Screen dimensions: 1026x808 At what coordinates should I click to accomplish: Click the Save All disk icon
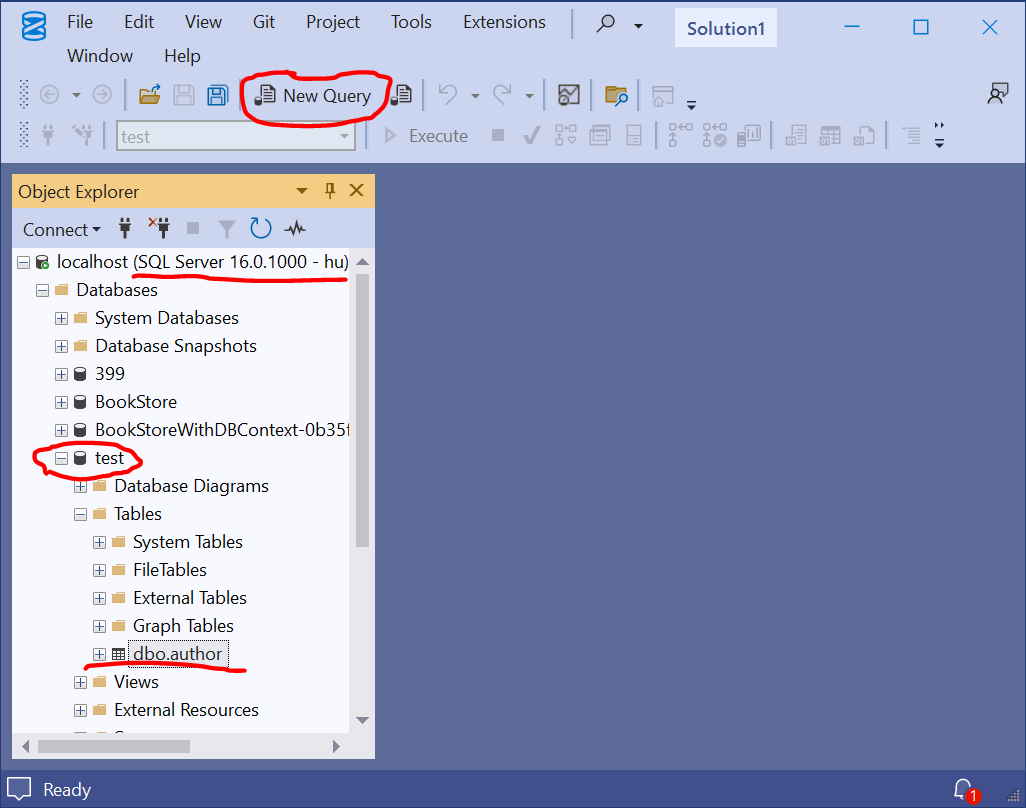[218, 96]
